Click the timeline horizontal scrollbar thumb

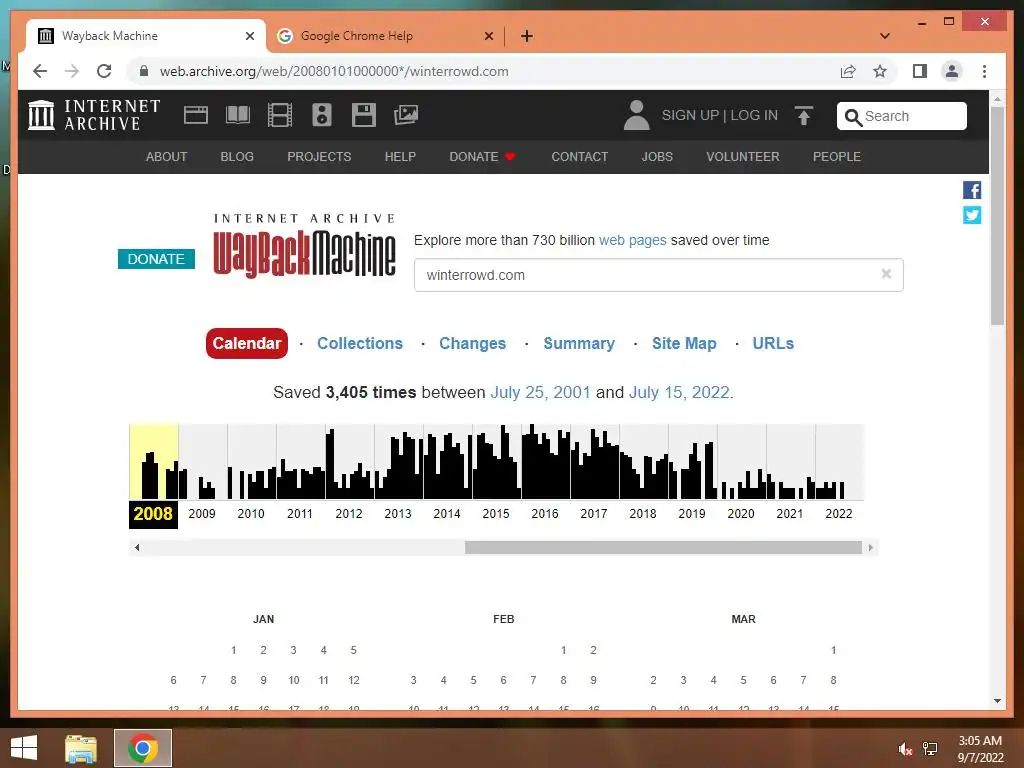[x=663, y=547]
